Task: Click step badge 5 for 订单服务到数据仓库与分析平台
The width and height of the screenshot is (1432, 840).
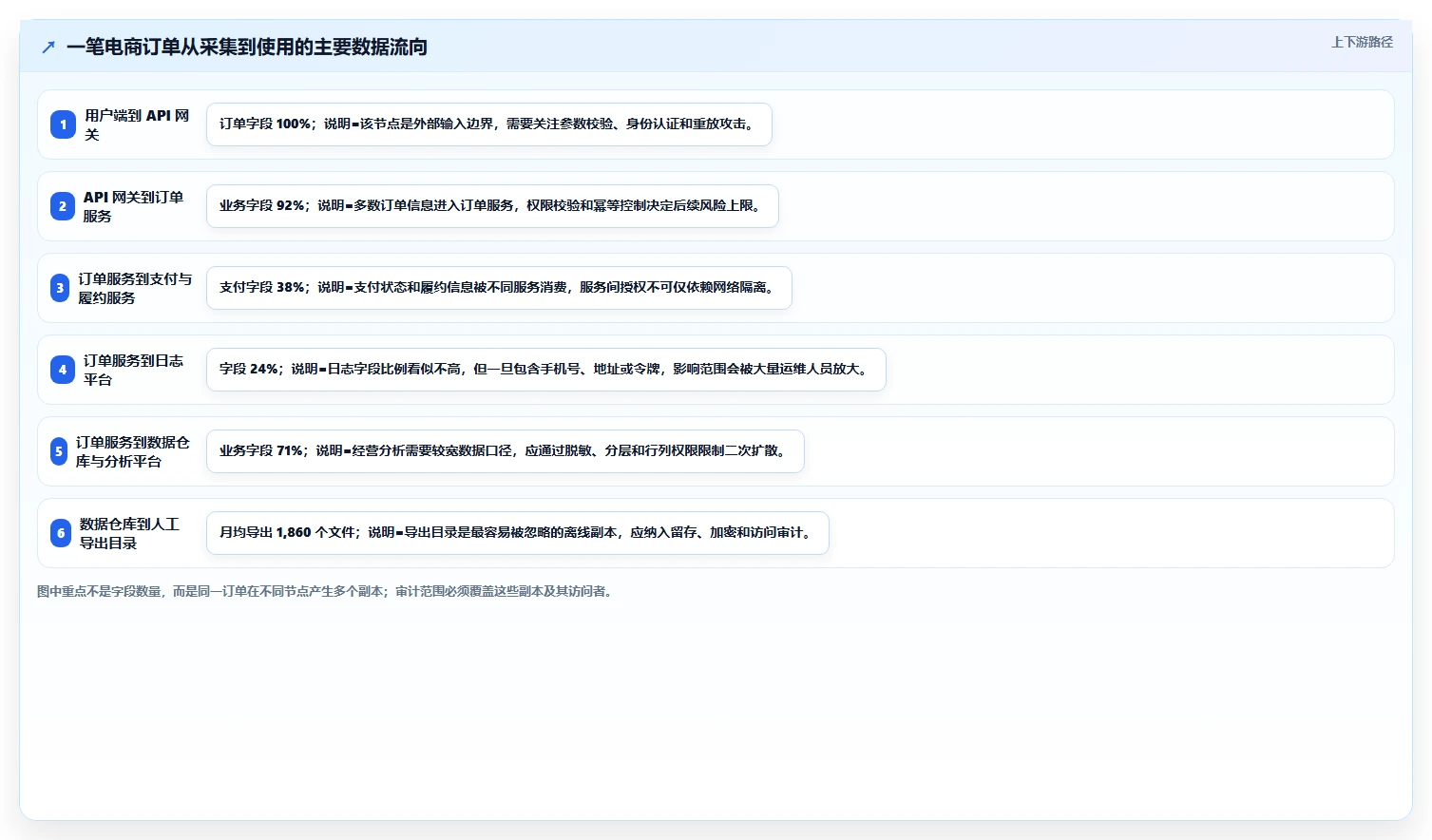Action: coord(59,451)
